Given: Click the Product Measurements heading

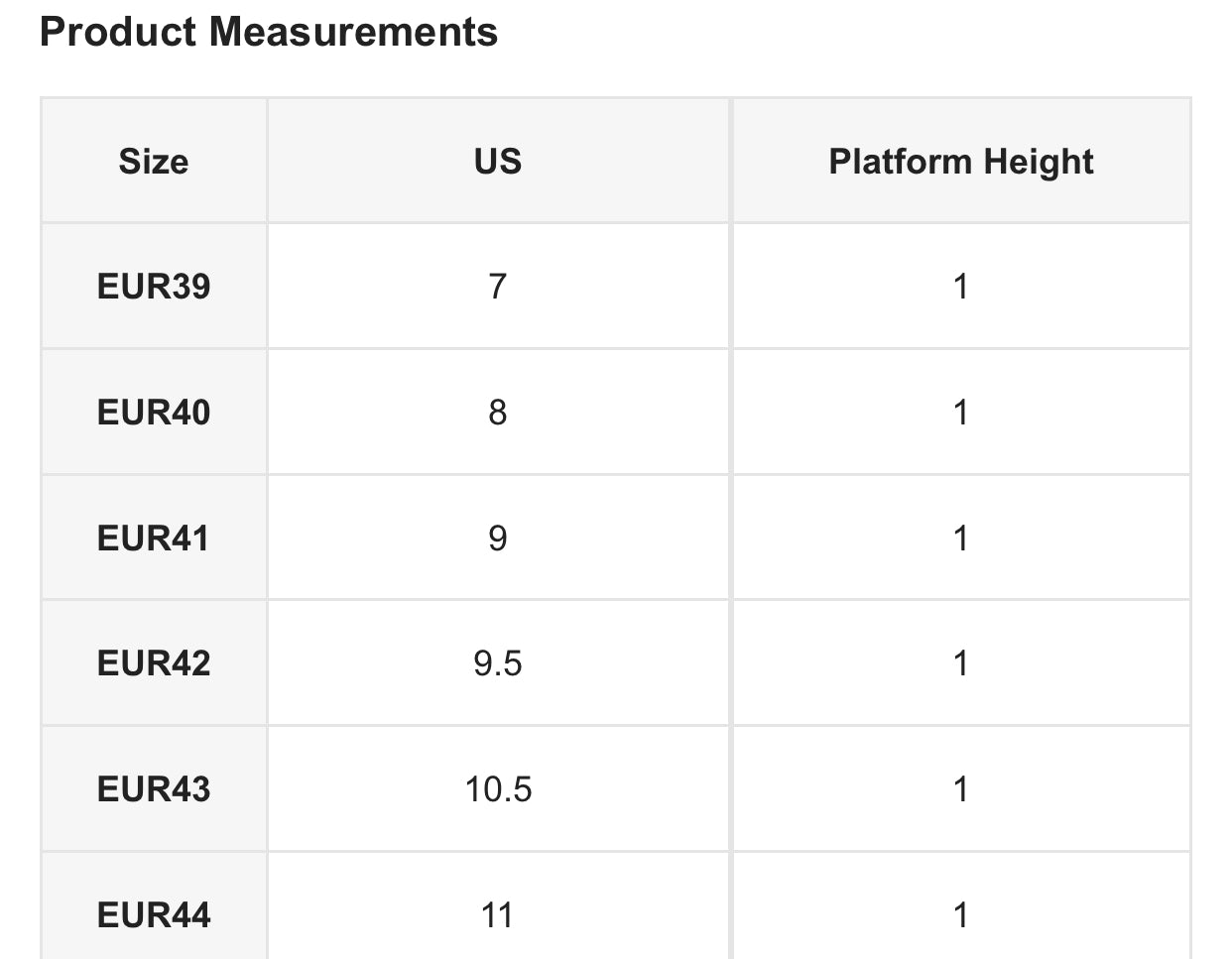Looking at the screenshot, I should (269, 32).
